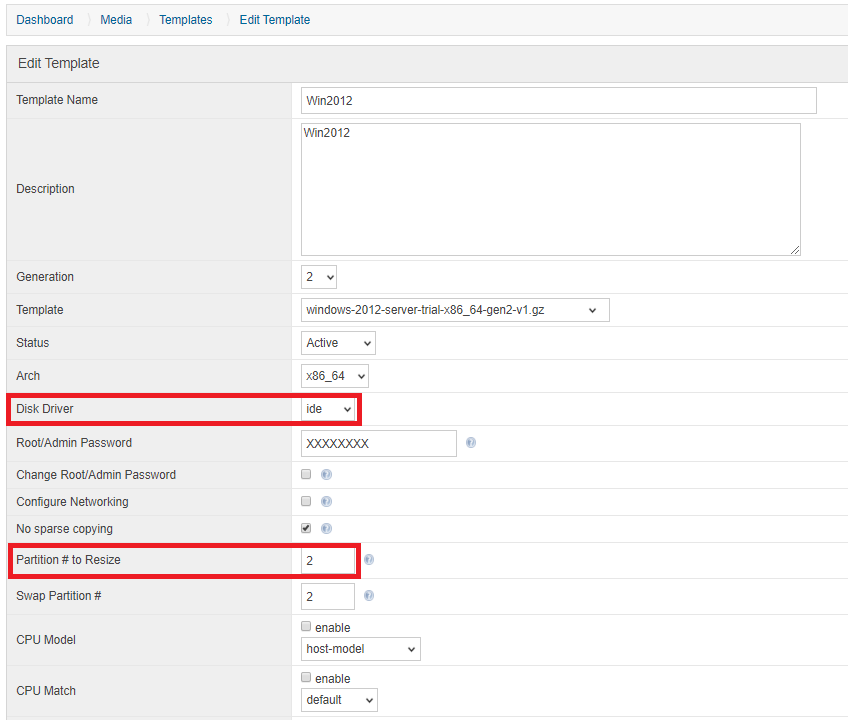Toggle the CPU Model enable checkbox
The height and width of the screenshot is (720, 848).
[x=306, y=627]
